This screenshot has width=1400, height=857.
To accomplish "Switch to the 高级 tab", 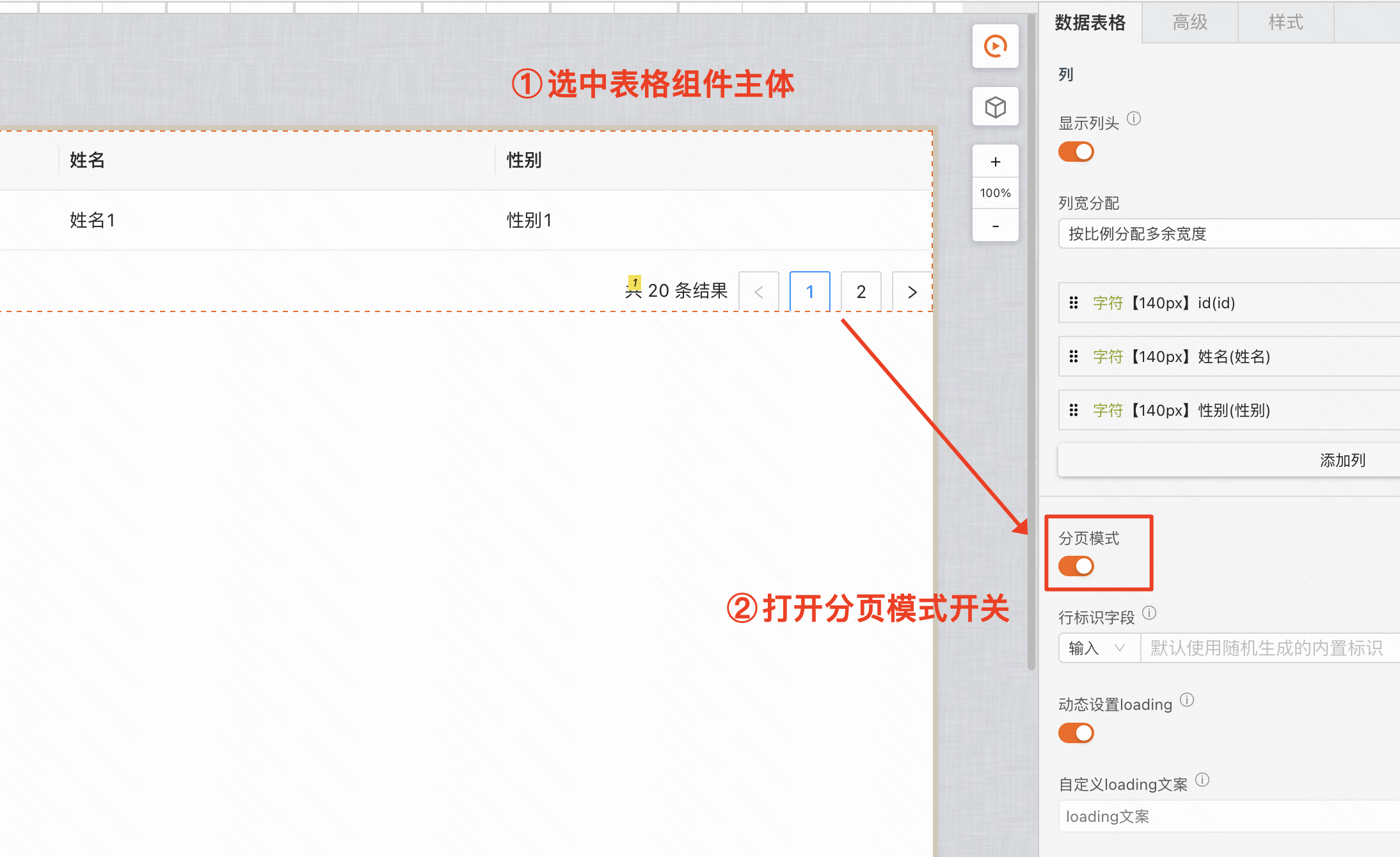I will [x=1190, y=23].
